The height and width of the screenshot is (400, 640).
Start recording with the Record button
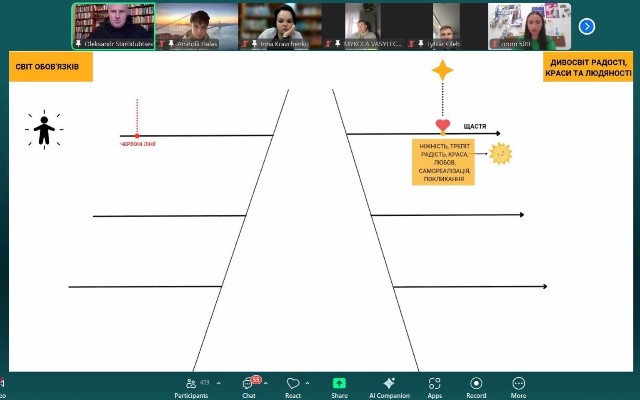click(476, 385)
